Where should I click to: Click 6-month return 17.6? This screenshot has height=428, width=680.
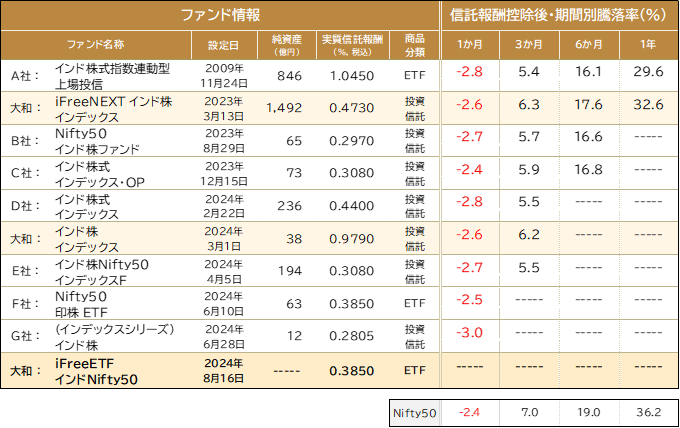pyautogui.click(x=588, y=105)
